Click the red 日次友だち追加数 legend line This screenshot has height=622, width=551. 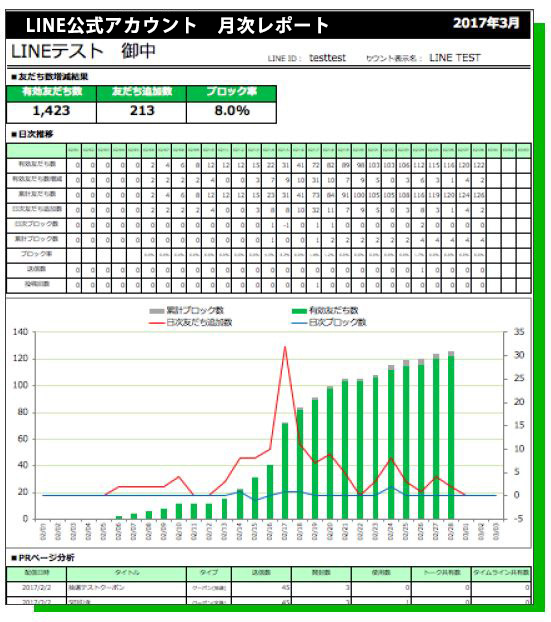point(156,323)
